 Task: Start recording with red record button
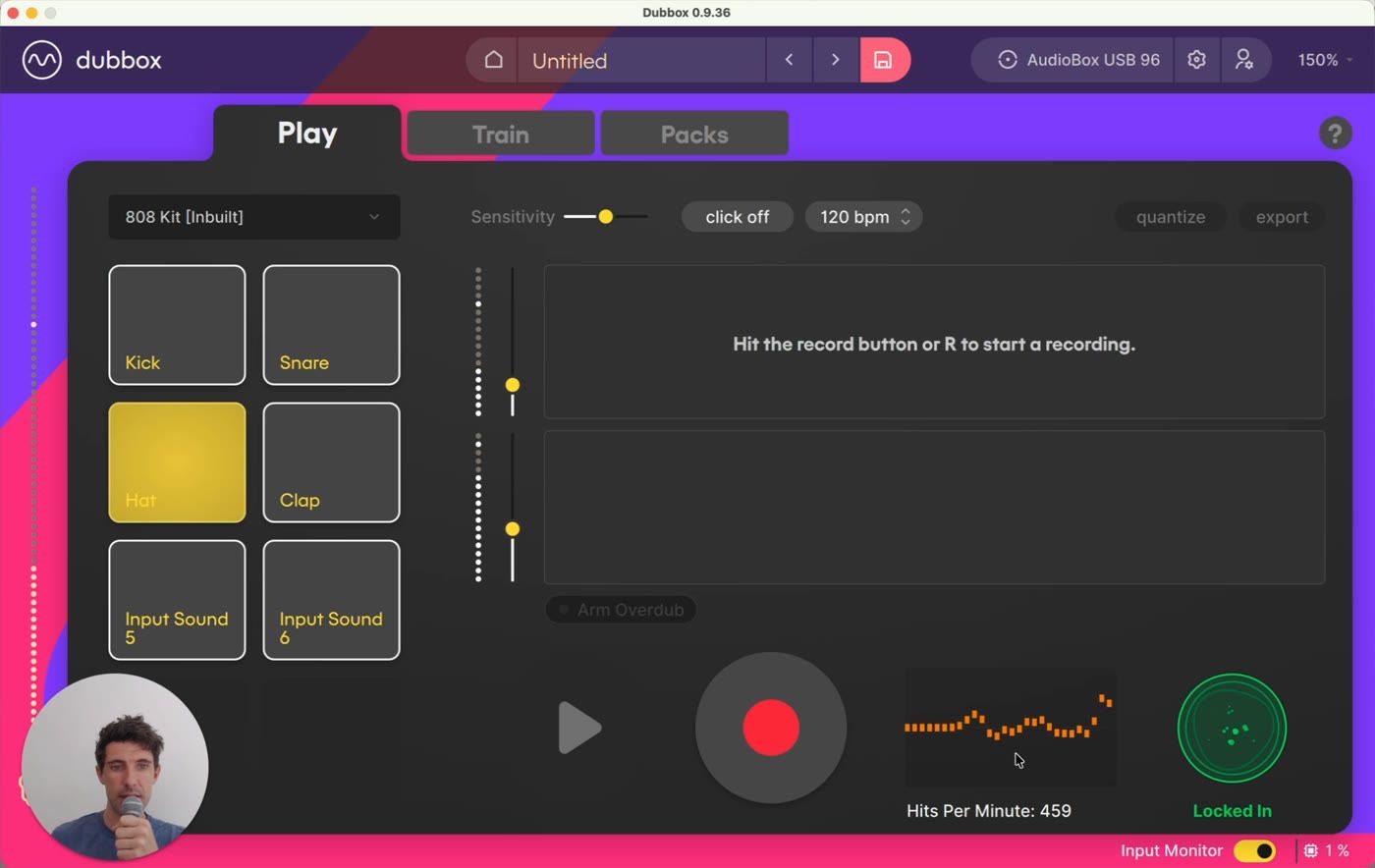pyautogui.click(x=771, y=728)
